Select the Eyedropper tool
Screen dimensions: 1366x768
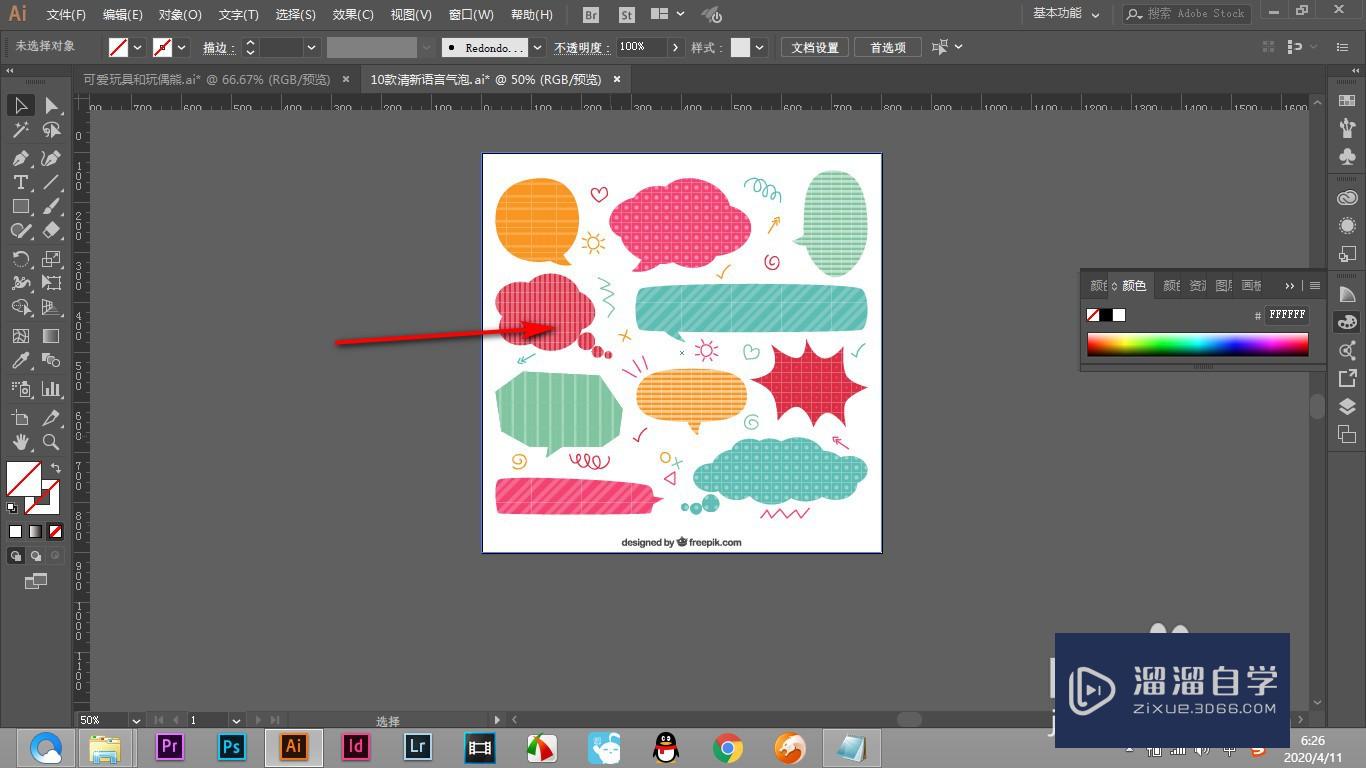click(x=20, y=361)
